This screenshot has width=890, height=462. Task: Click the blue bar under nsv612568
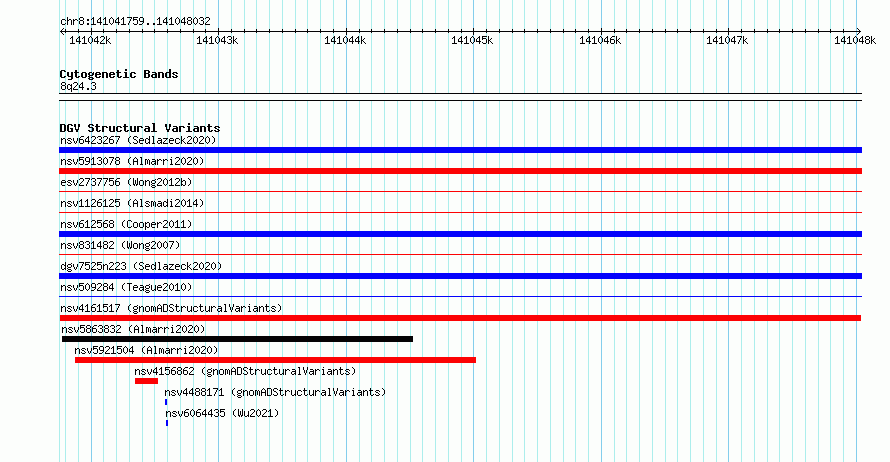pos(460,234)
